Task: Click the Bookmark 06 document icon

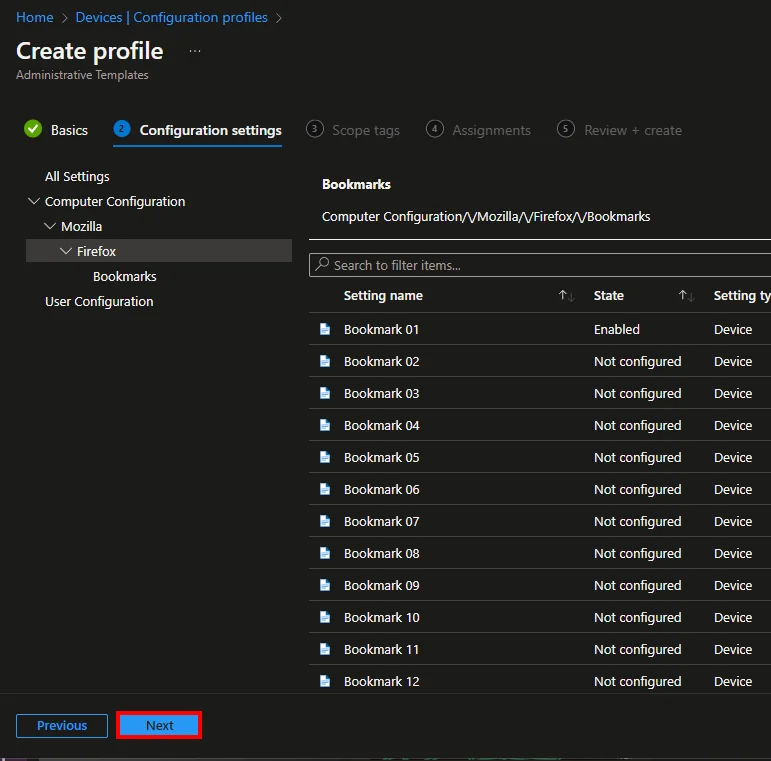Action: pos(325,489)
